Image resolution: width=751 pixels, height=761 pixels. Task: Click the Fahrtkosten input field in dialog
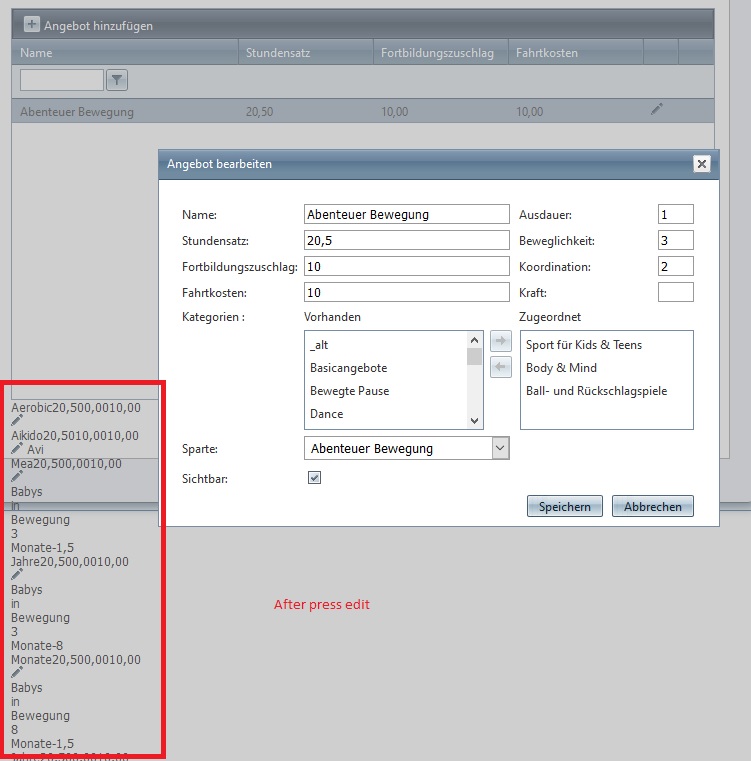tap(406, 293)
